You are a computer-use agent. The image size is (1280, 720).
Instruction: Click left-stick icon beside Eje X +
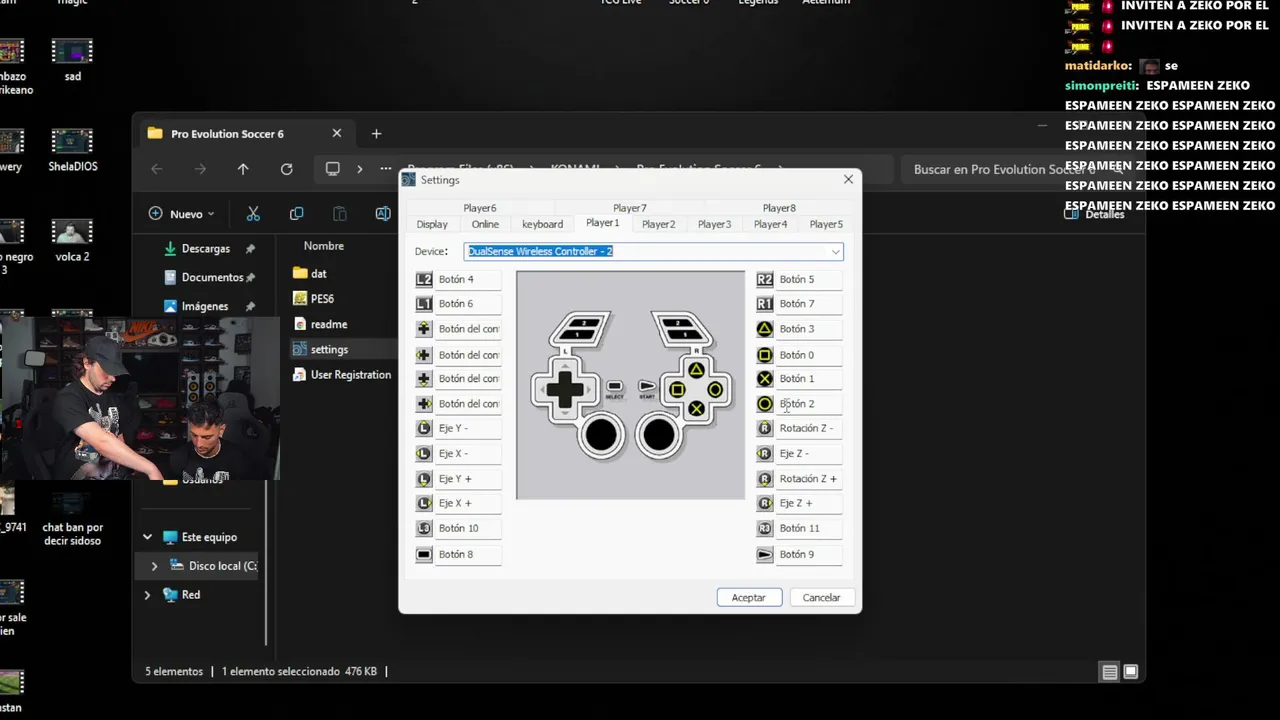click(424, 503)
